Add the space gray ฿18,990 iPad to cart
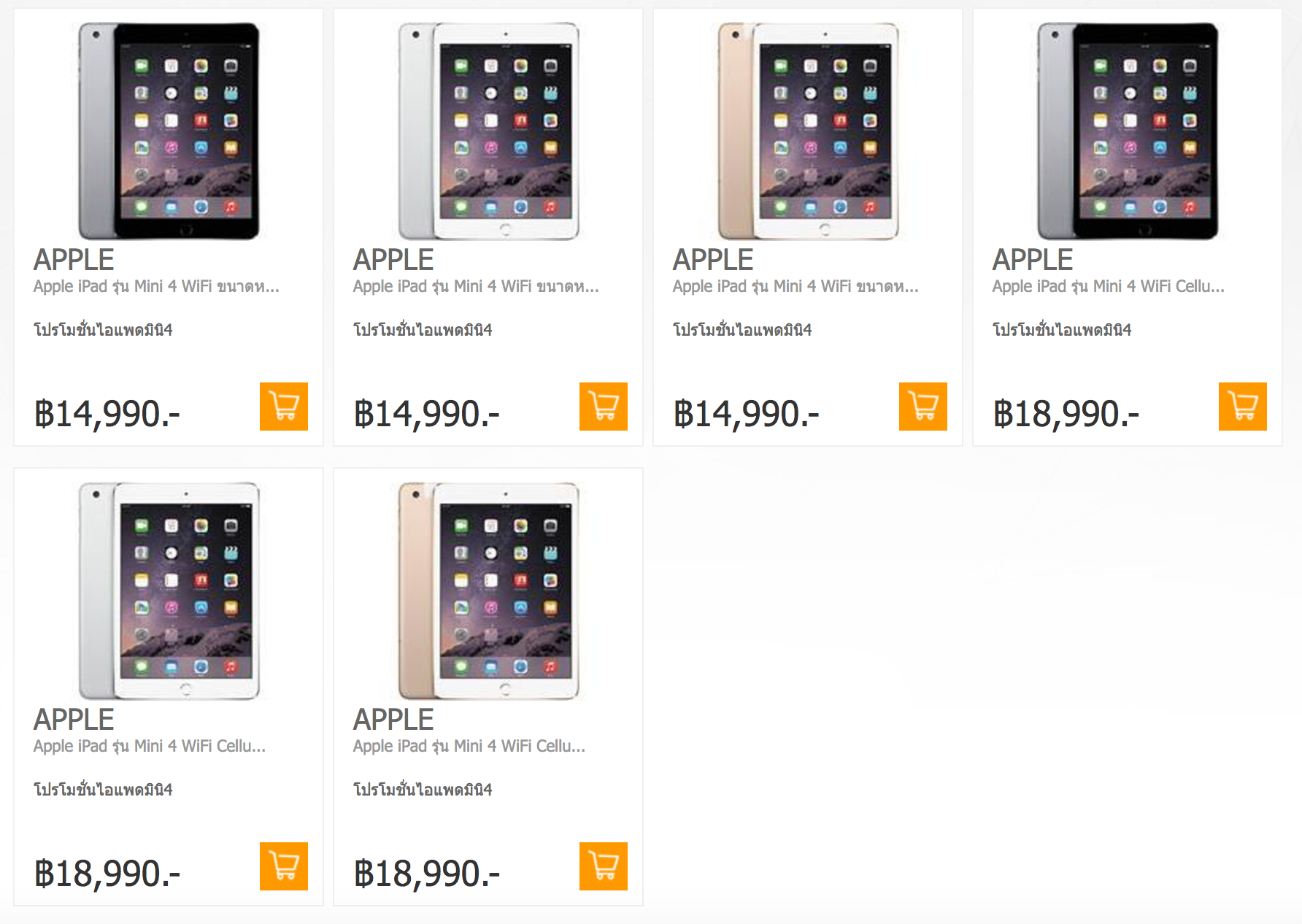 (1242, 407)
